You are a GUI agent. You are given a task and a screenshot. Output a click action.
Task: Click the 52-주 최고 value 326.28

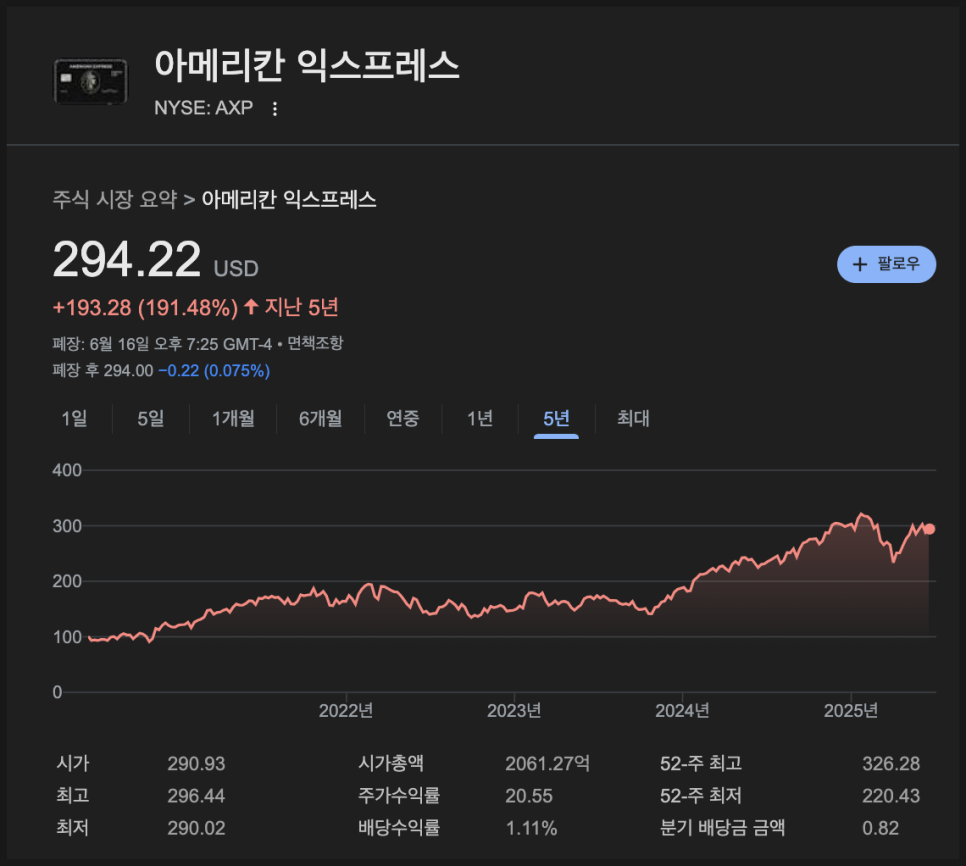click(891, 764)
